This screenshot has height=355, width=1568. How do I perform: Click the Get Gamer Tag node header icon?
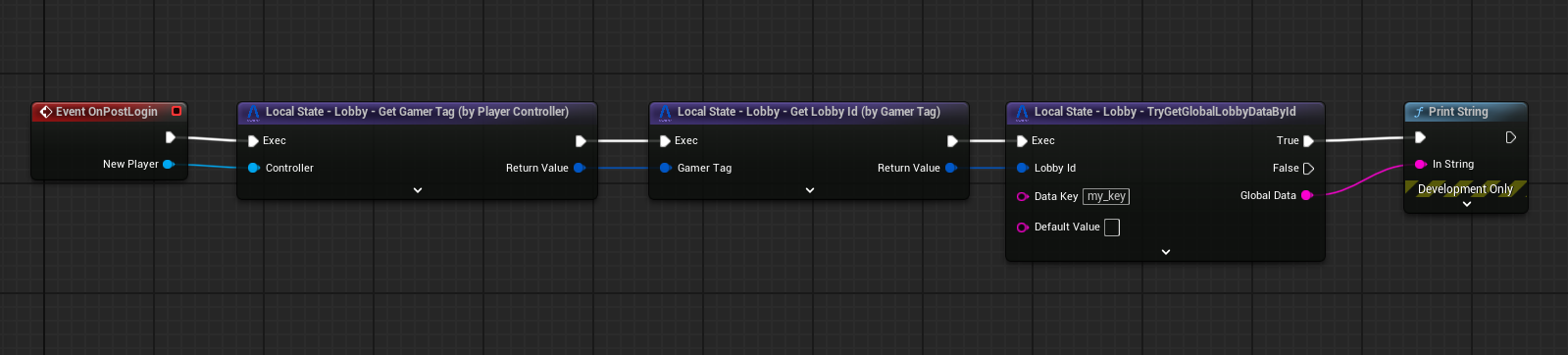[252, 113]
